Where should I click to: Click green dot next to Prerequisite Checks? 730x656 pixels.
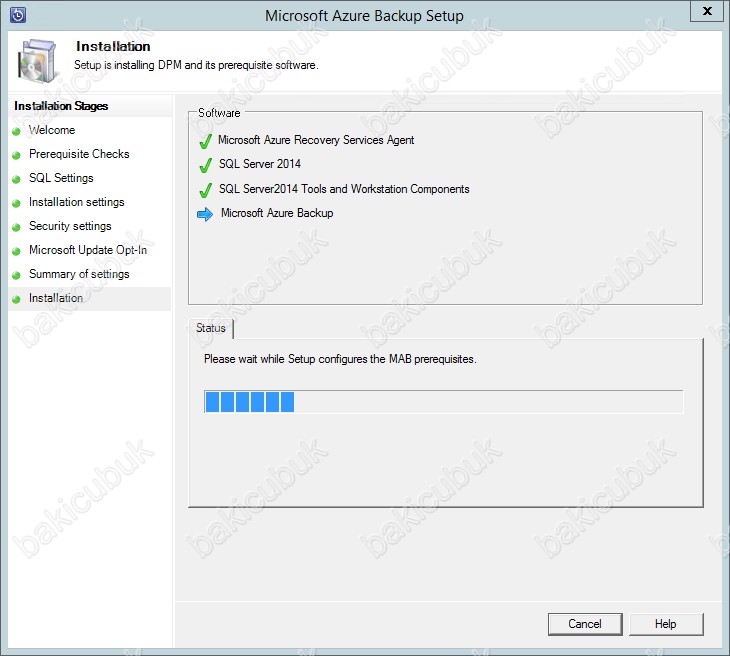(x=16, y=156)
